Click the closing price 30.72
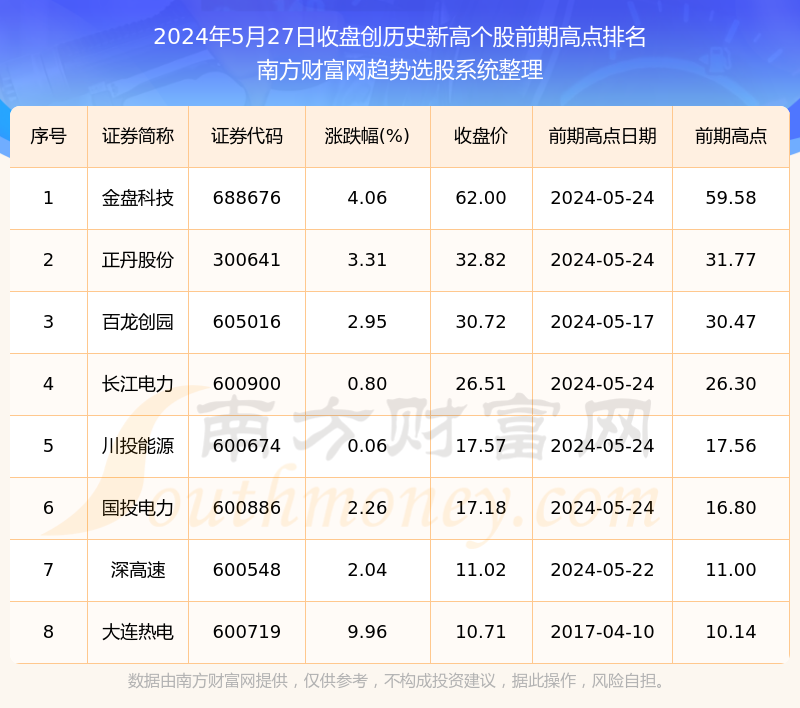Viewport: 800px width, 708px height. [x=481, y=322]
